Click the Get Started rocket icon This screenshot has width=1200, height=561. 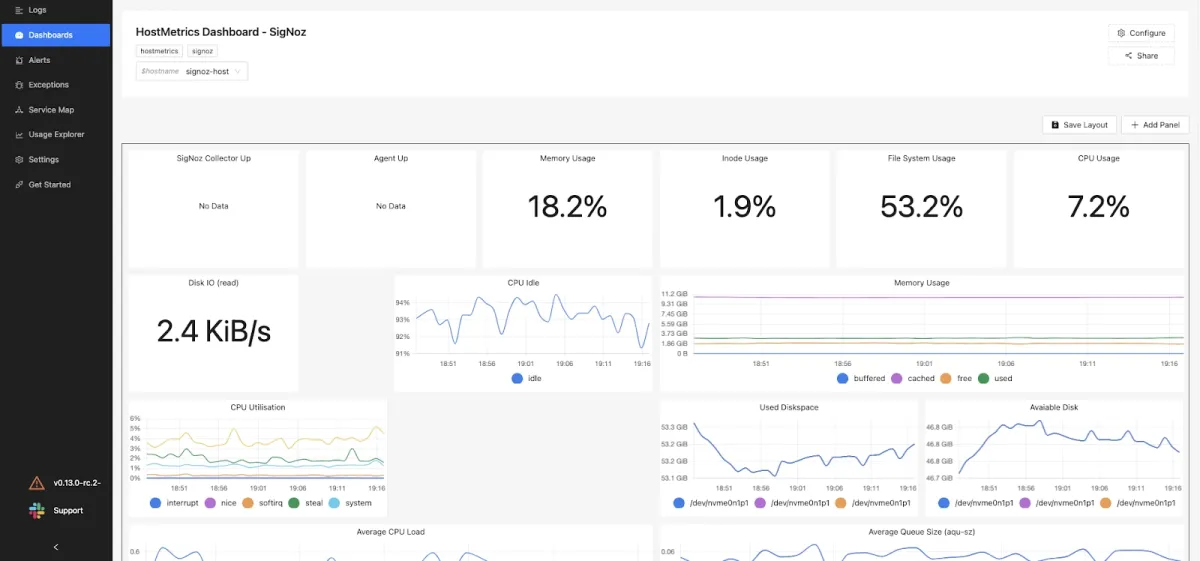pos(19,185)
